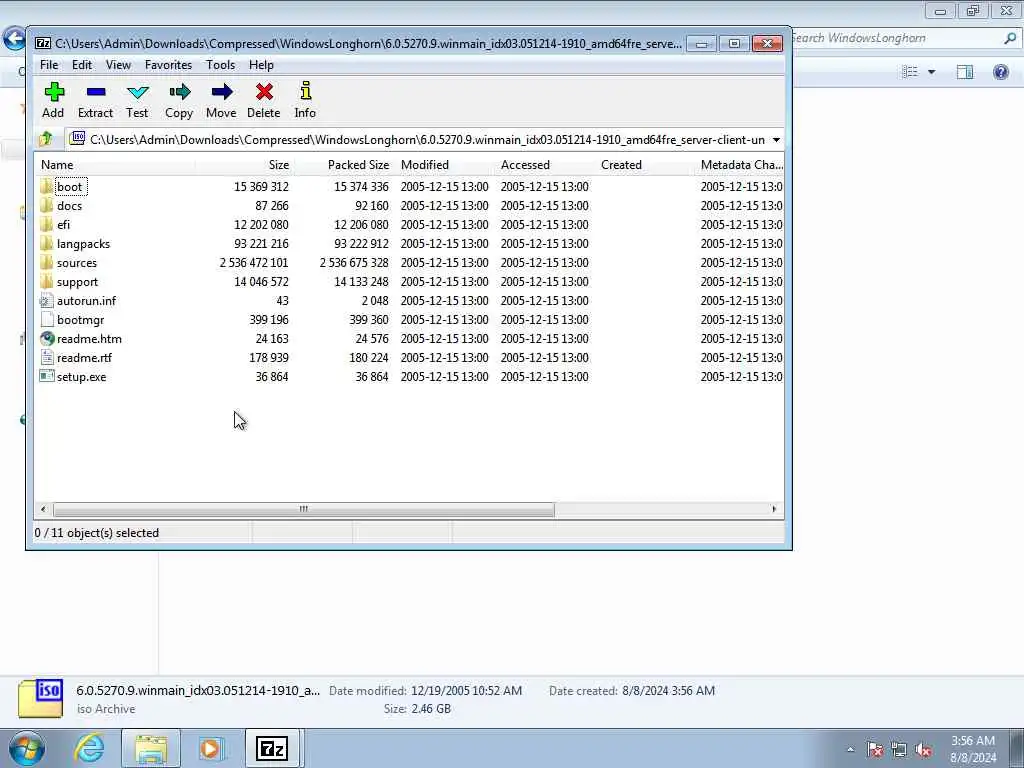1024x768 pixels.
Task: Sort by the Name column header
Action: point(114,165)
